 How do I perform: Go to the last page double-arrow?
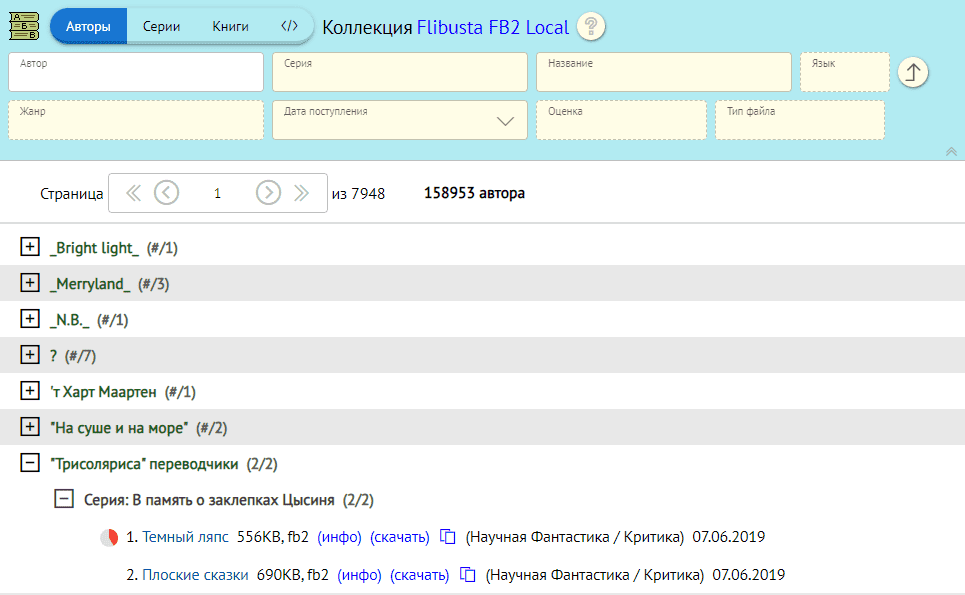pyautogui.click(x=301, y=193)
